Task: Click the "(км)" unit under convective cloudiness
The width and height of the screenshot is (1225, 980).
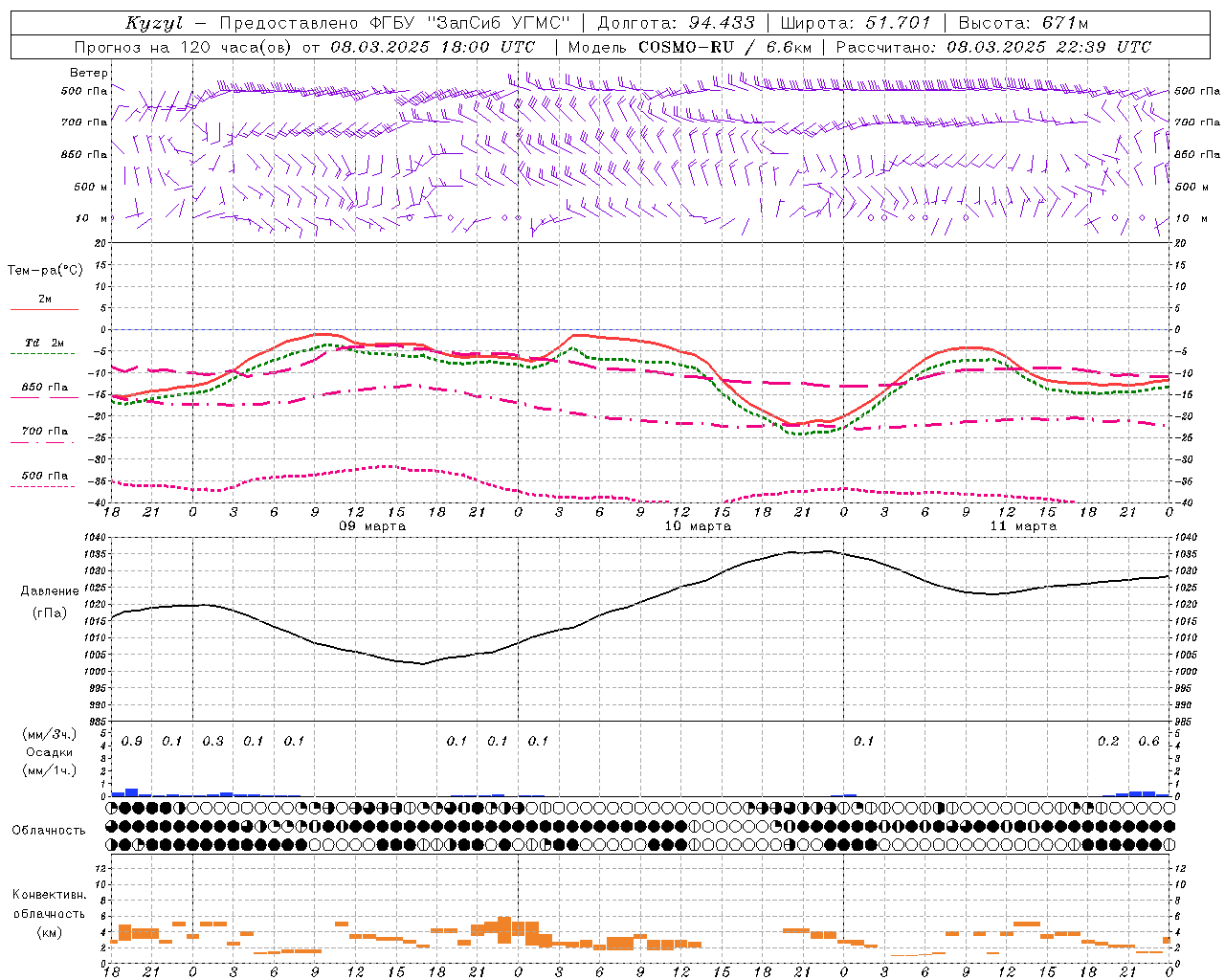Action: (x=49, y=931)
